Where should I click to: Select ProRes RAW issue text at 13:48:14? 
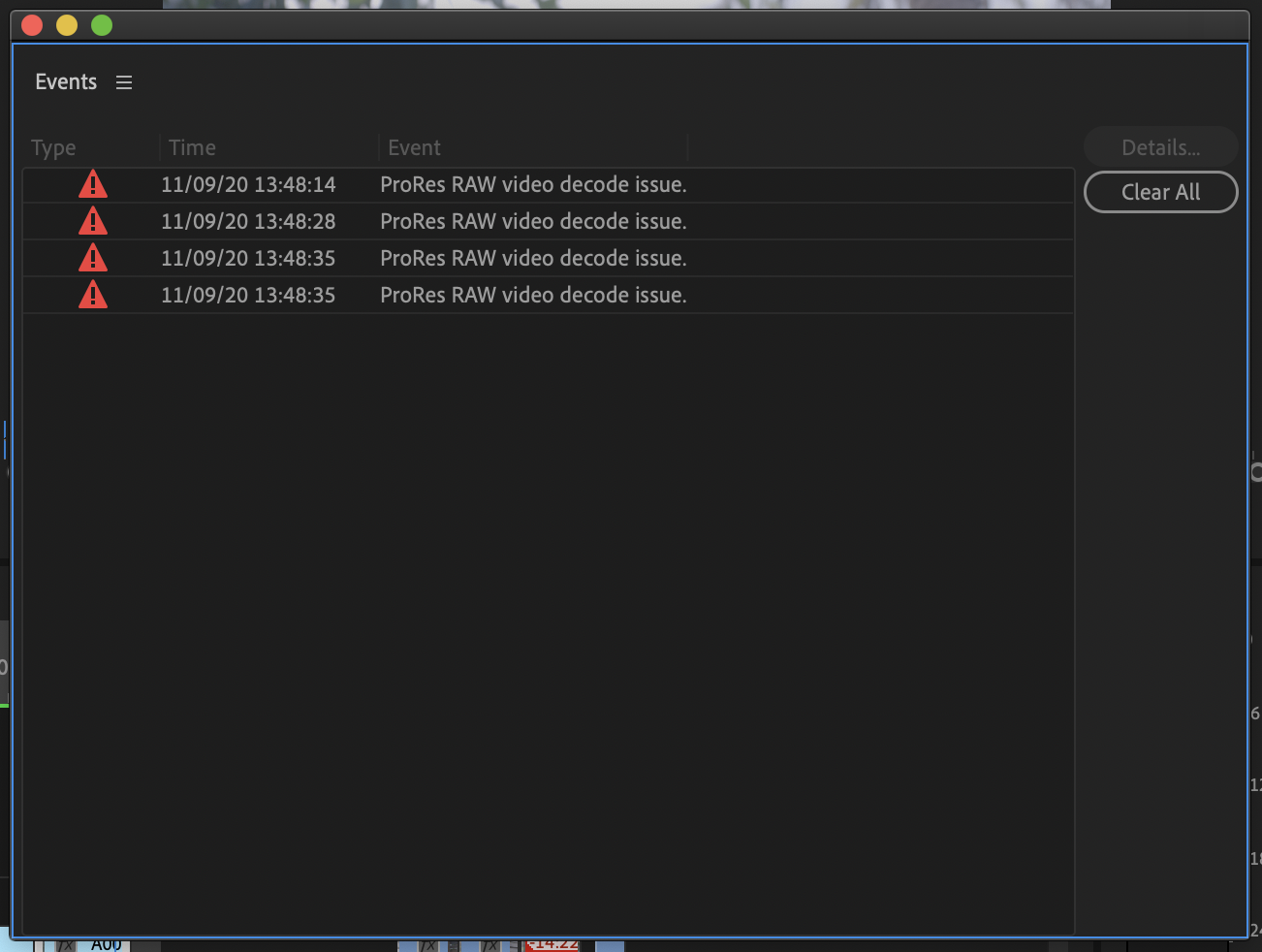click(x=533, y=184)
